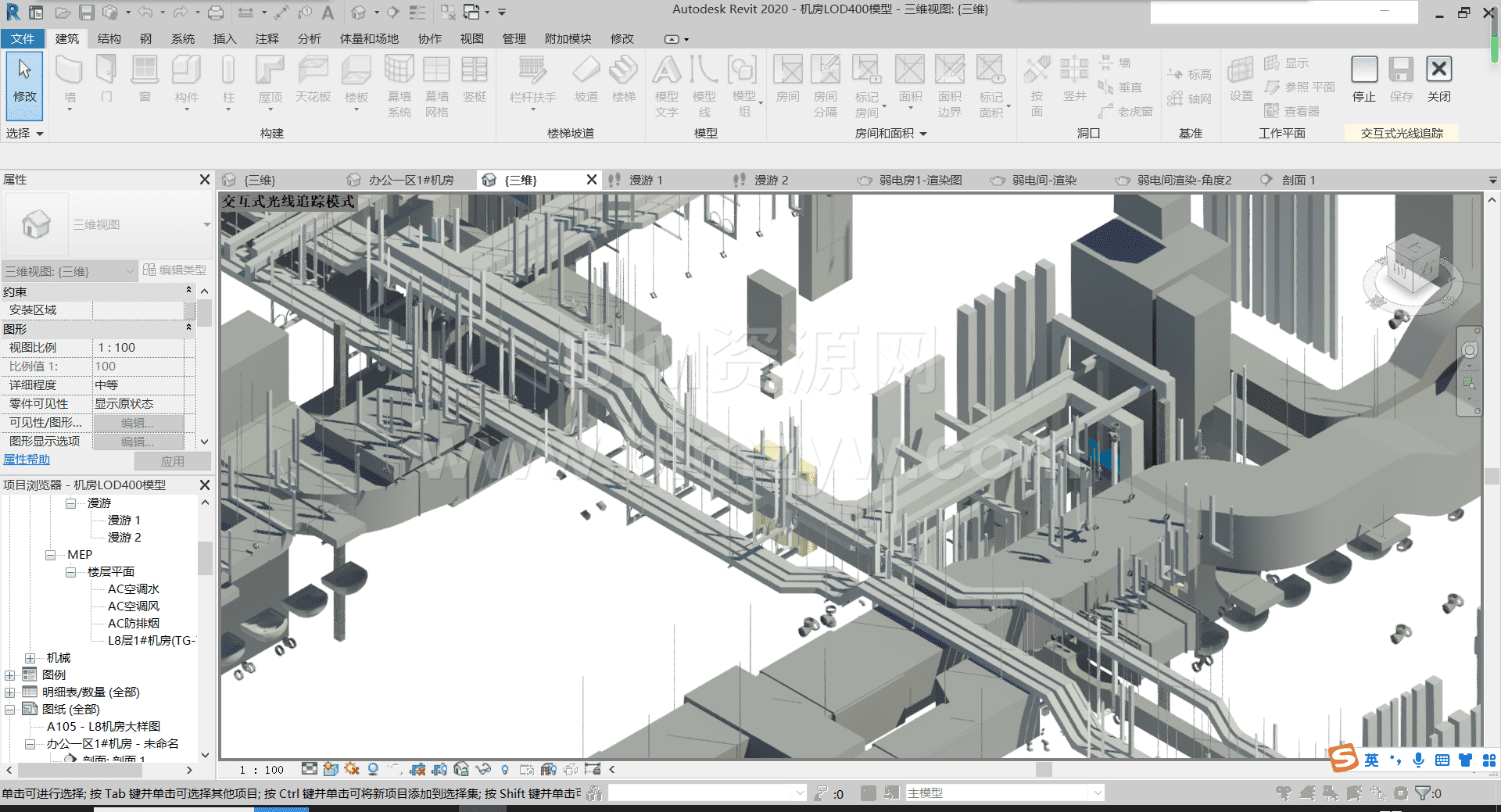Click 编辑类型 button in Properties
The image size is (1501, 812).
pos(175,270)
